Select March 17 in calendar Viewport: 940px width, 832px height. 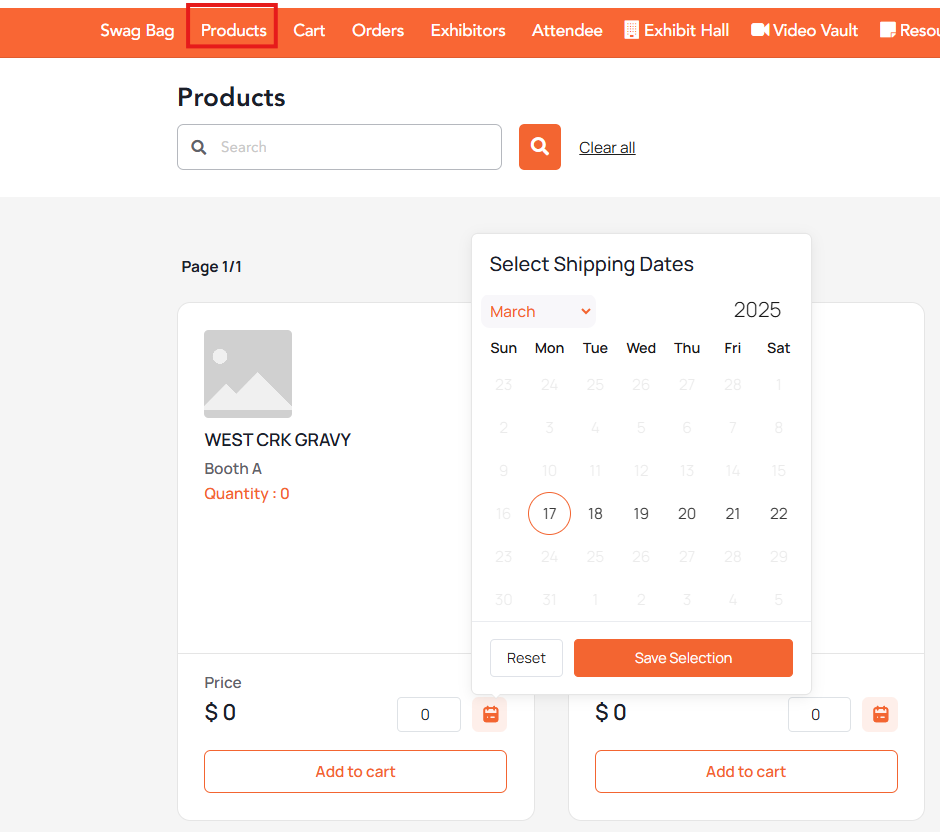pos(549,513)
